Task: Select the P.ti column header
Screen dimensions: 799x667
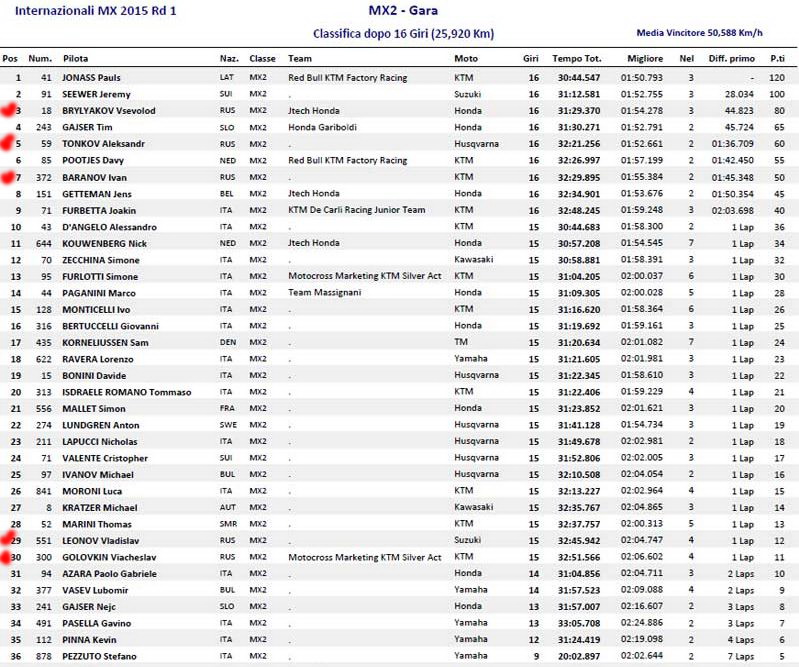Action: (776, 59)
